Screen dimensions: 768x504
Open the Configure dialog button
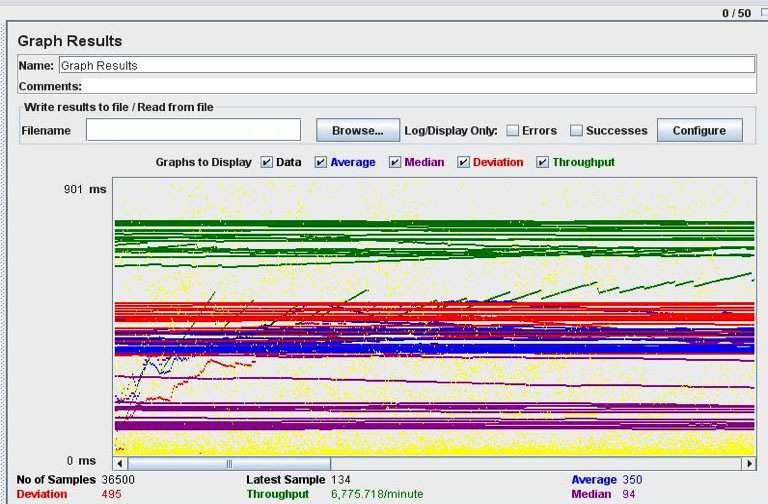point(699,130)
